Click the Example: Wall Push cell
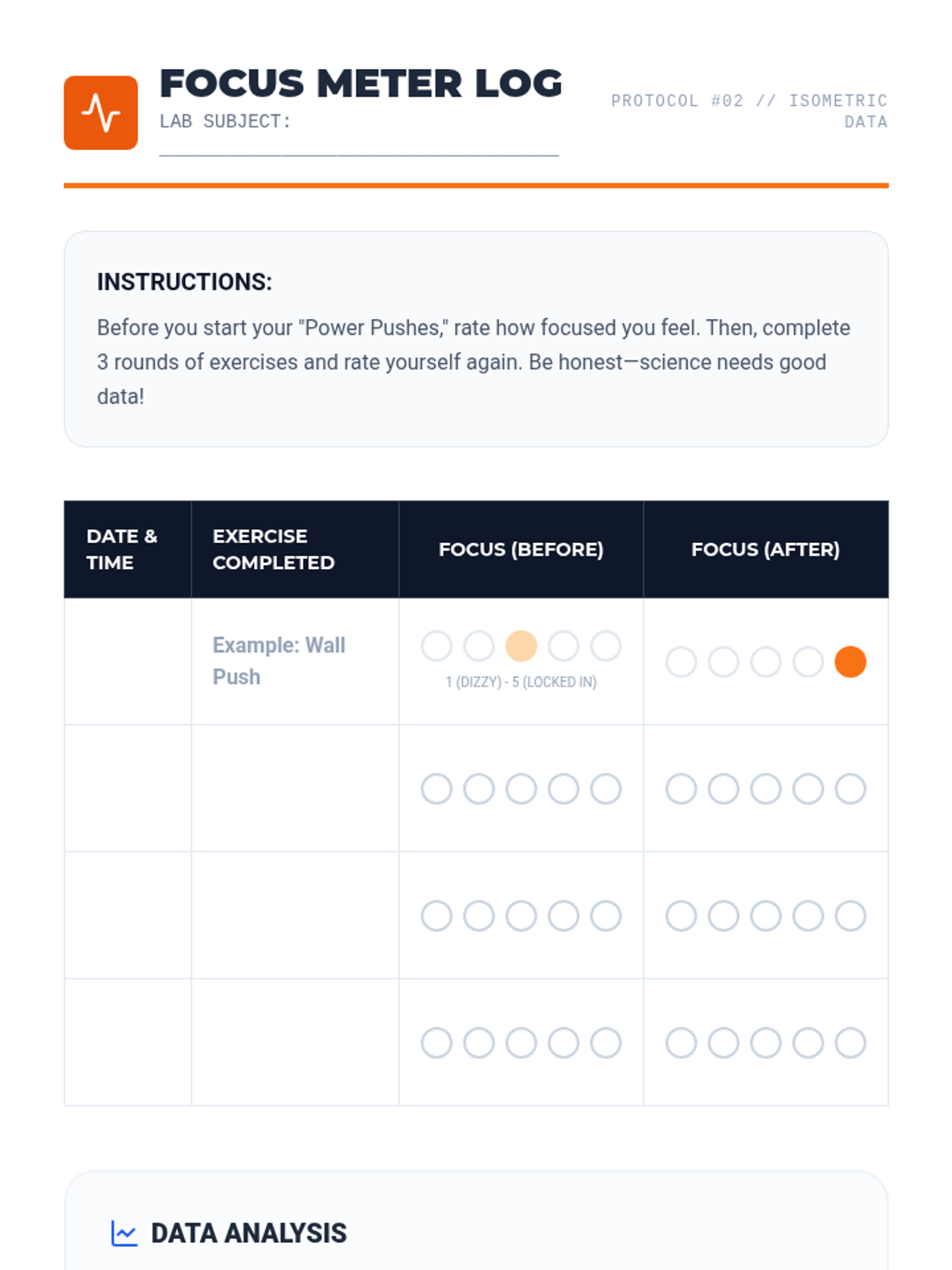The image size is (952, 1270). [279, 660]
